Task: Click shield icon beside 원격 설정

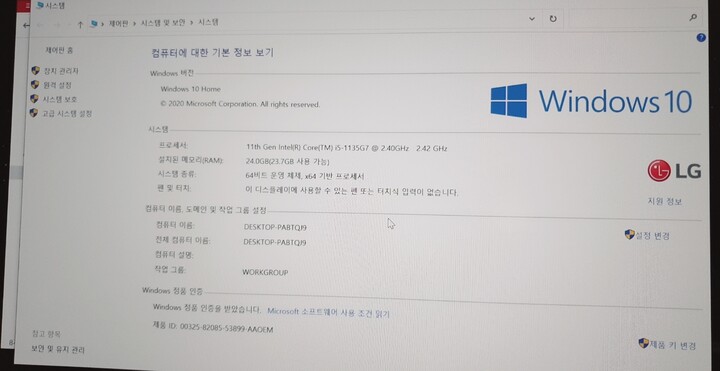Action: coord(35,84)
